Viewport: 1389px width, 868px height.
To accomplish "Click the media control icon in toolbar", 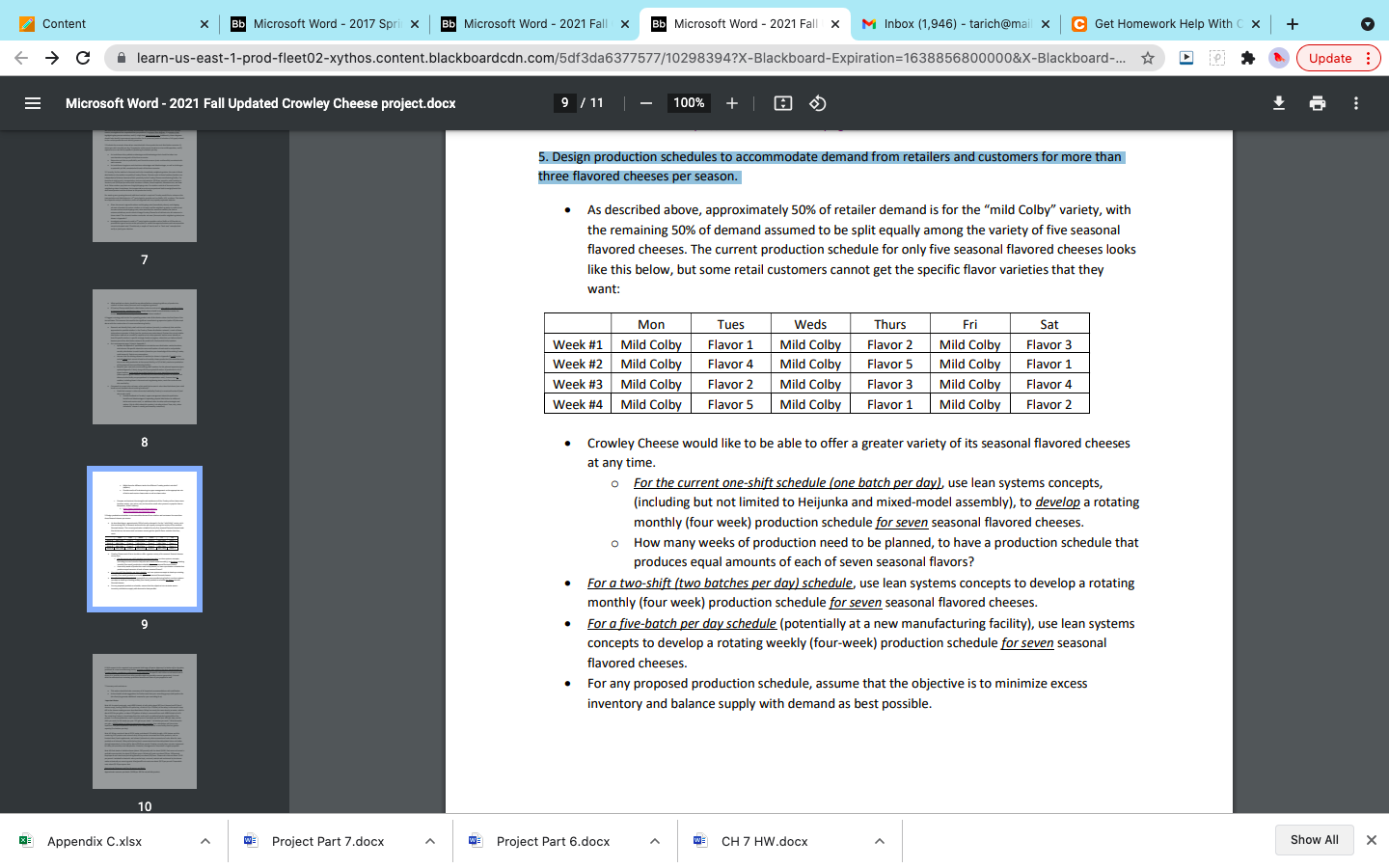I will pos(1186,58).
